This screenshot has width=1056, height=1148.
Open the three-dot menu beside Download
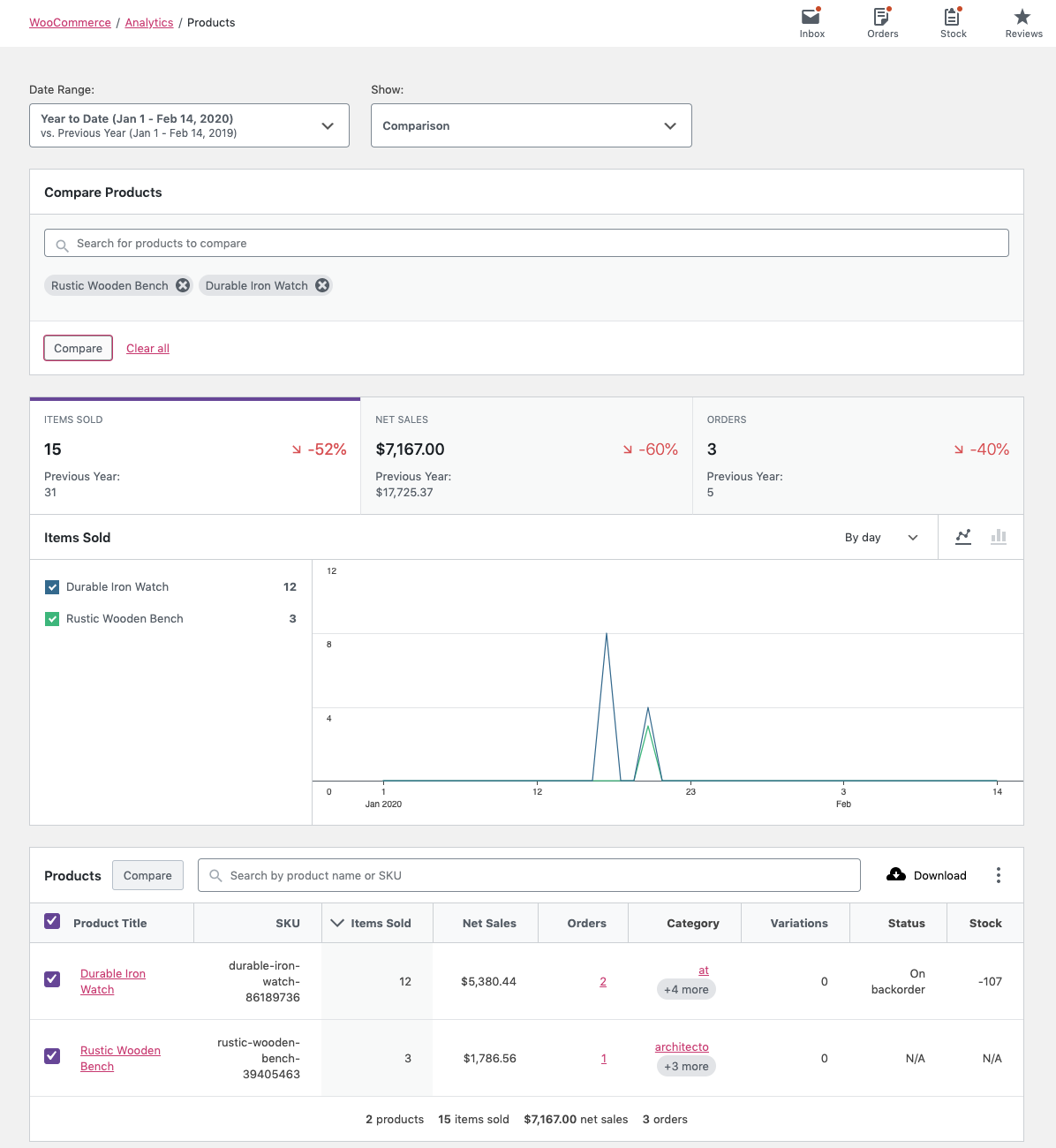999,874
